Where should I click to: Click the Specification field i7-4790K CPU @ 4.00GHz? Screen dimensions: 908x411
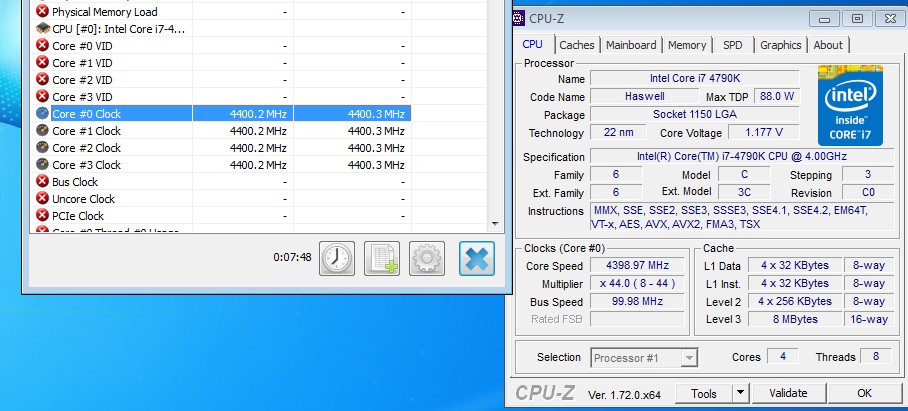[742, 156]
